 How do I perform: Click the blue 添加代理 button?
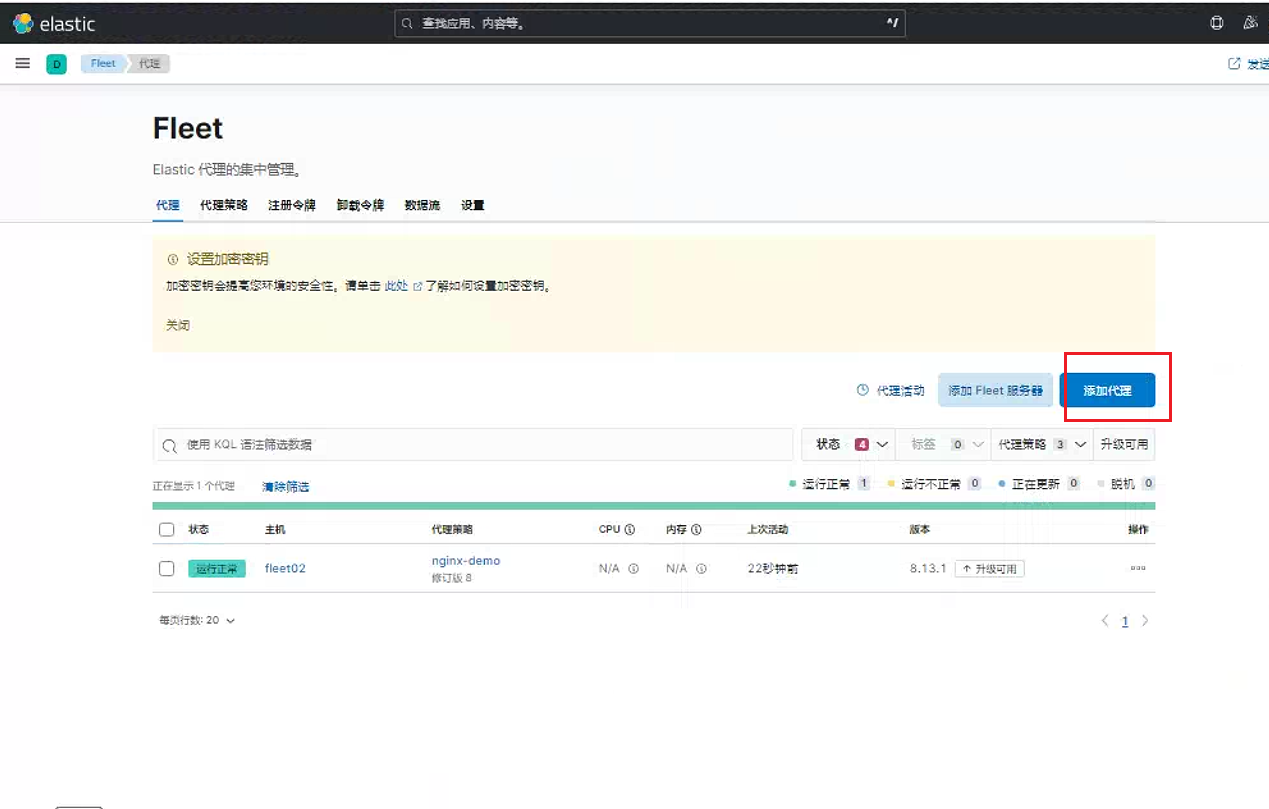tap(1107, 390)
